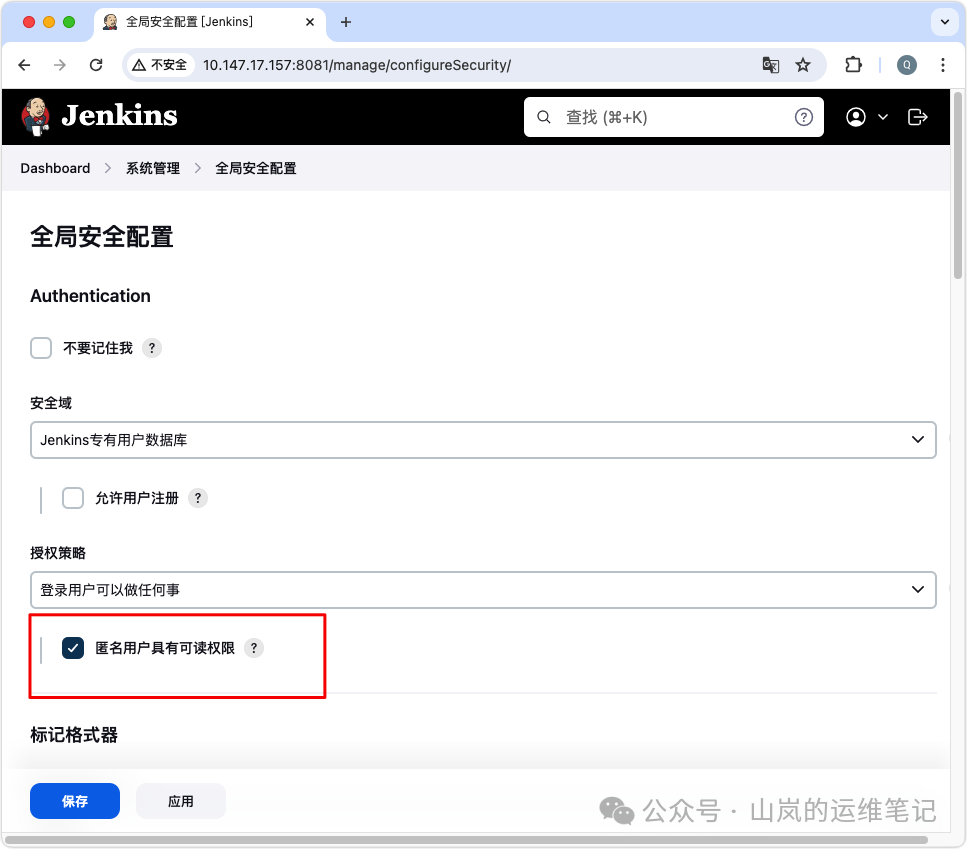Expand the user account chevron in header
967x849 pixels.
[x=882, y=116]
